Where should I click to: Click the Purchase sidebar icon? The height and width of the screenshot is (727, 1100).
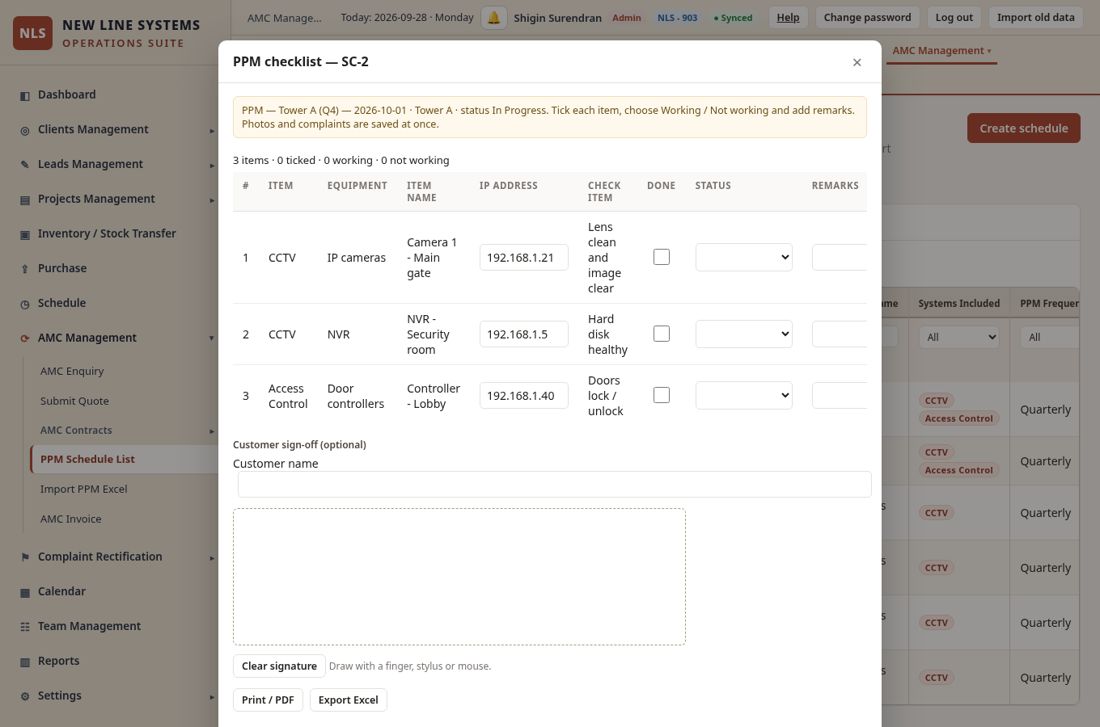[x=25, y=269]
